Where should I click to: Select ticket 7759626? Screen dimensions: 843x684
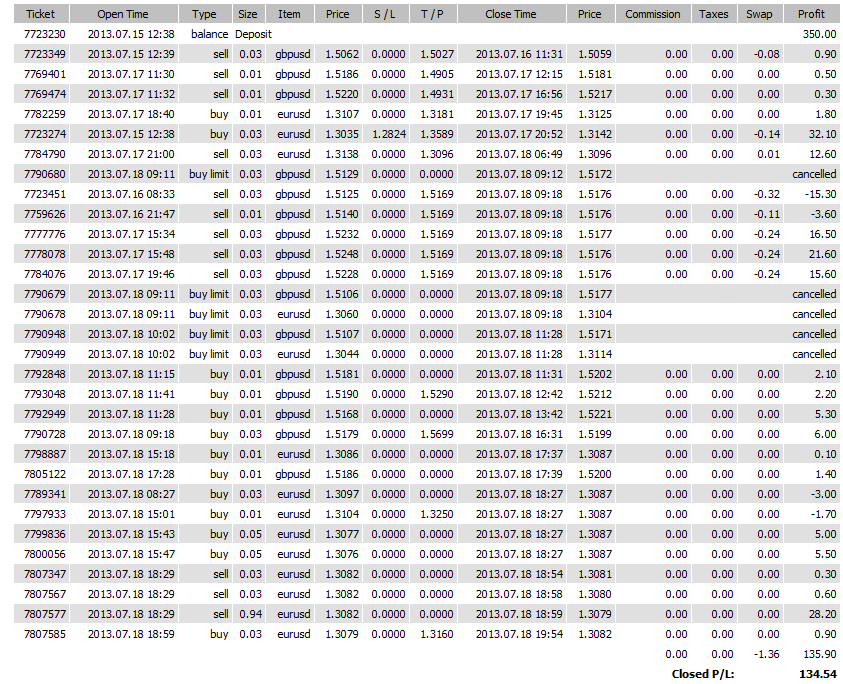(x=45, y=214)
